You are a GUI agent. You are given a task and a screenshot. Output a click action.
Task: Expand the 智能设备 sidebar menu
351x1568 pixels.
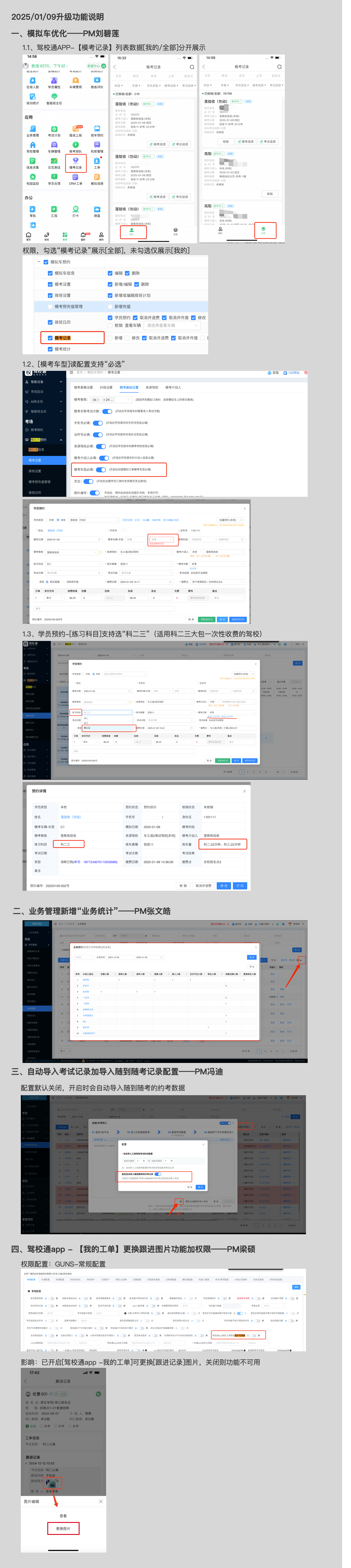coord(44,382)
